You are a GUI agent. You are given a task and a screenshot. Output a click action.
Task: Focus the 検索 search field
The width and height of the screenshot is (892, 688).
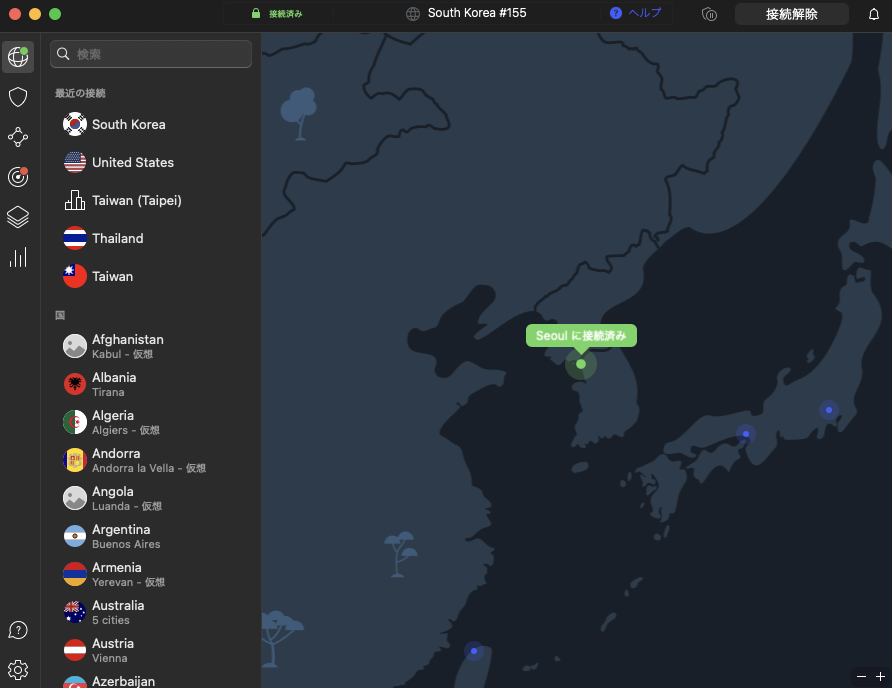click(151, 54)
